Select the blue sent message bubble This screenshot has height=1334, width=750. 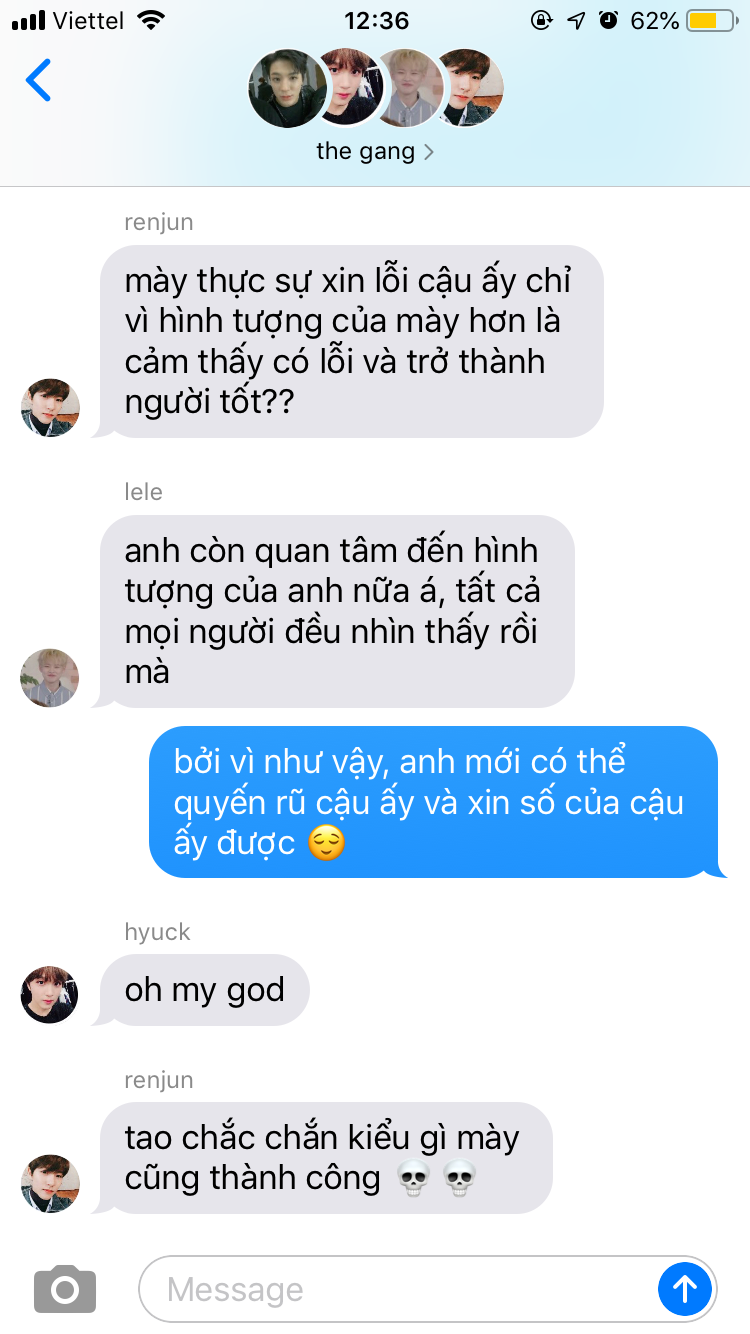434,802
